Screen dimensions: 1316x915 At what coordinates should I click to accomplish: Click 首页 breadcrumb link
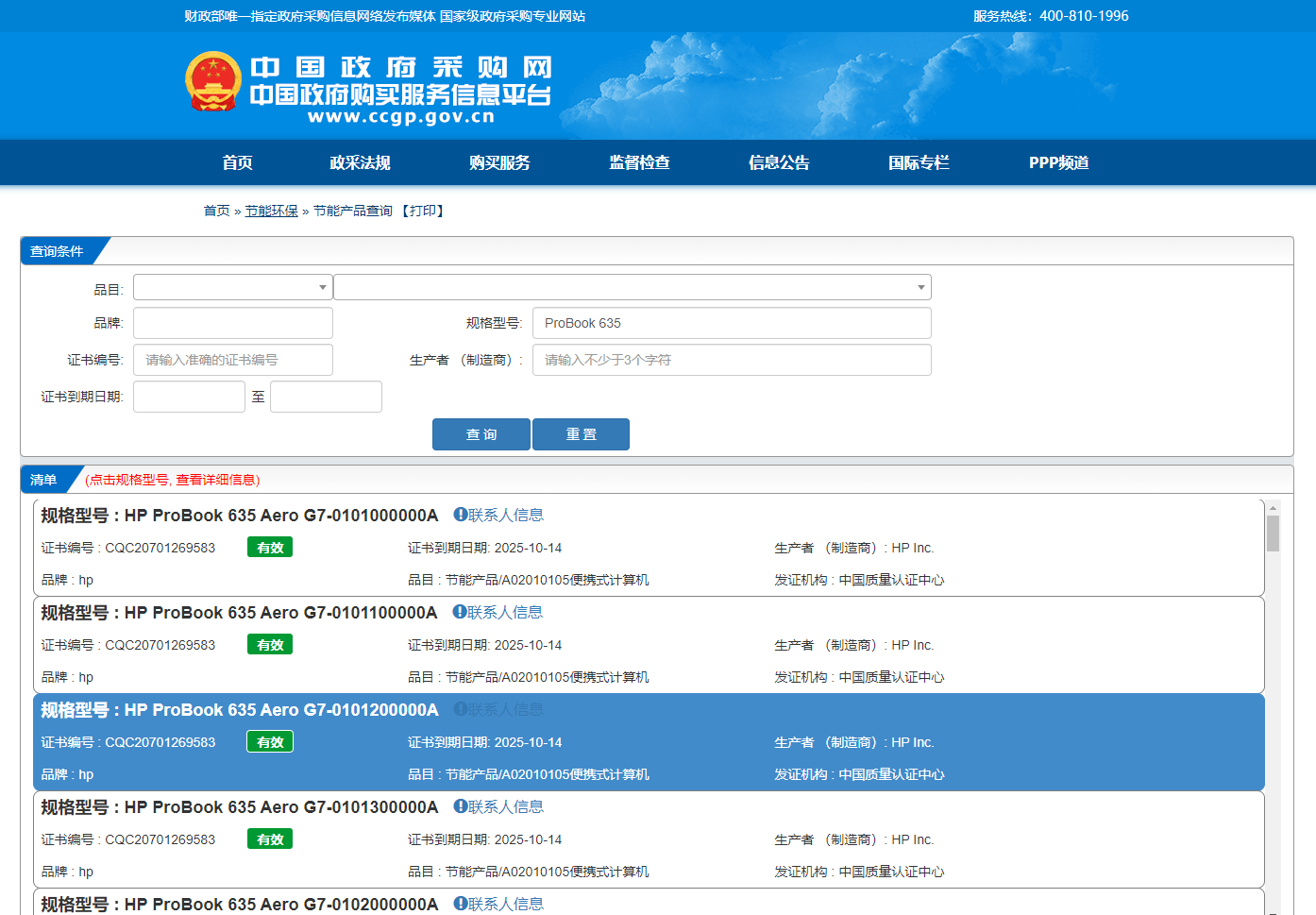point(216,211)
